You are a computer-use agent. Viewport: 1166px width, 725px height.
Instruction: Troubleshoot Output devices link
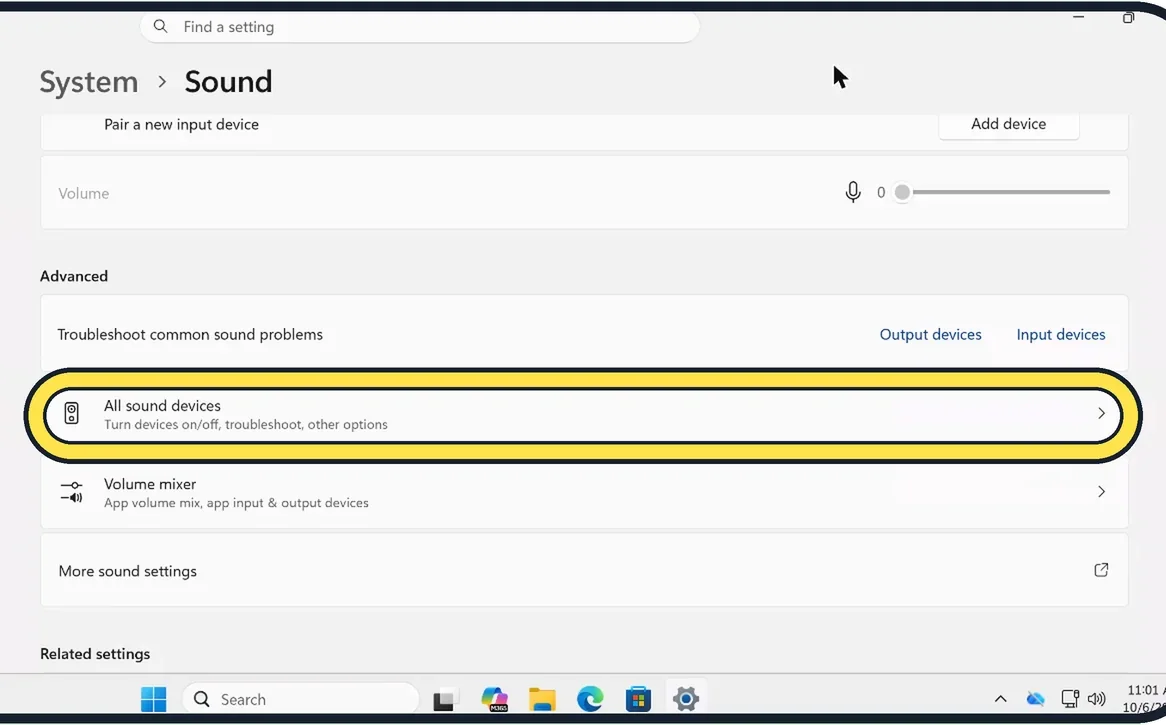point(930,335)
